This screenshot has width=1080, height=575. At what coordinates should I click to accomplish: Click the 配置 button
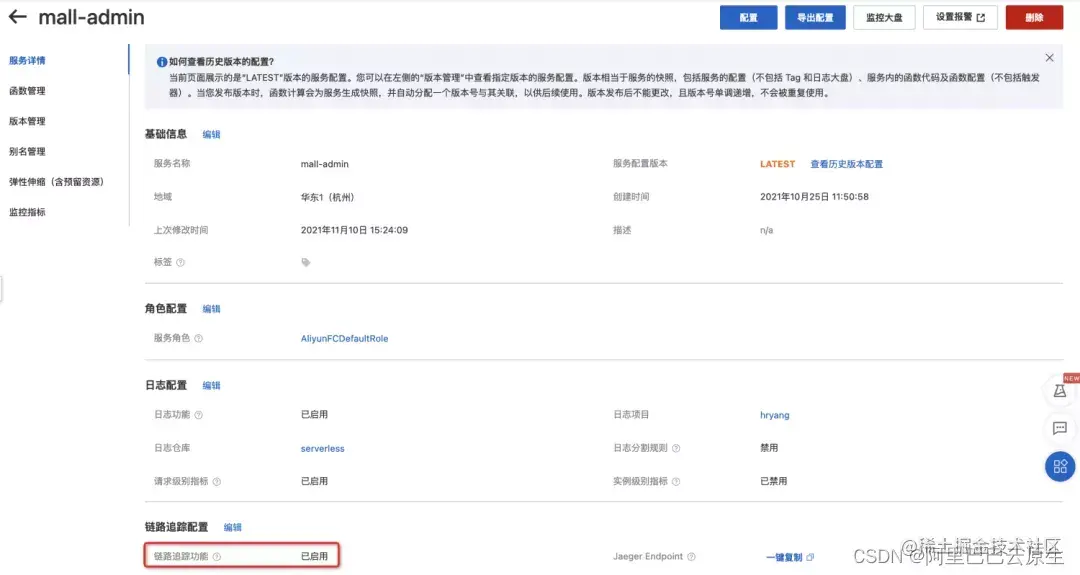coord(749,17)
